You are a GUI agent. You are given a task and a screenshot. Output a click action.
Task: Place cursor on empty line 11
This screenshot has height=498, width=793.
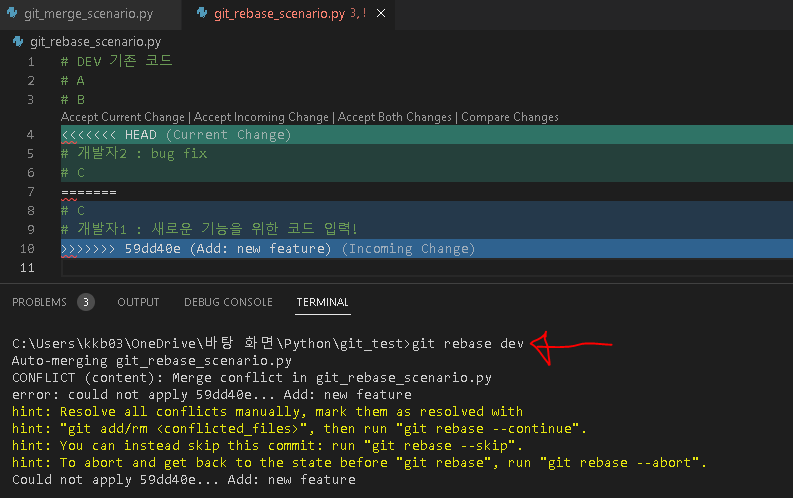pos(427,268)
